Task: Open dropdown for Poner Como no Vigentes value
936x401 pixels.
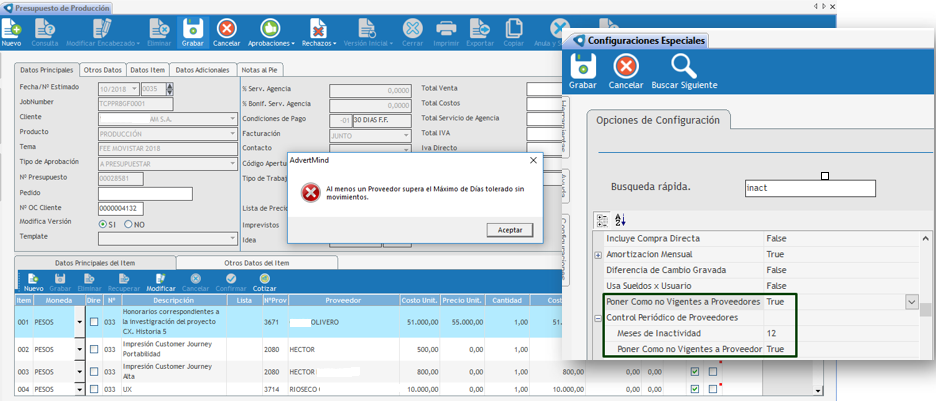Action: (x=911, y=301)
